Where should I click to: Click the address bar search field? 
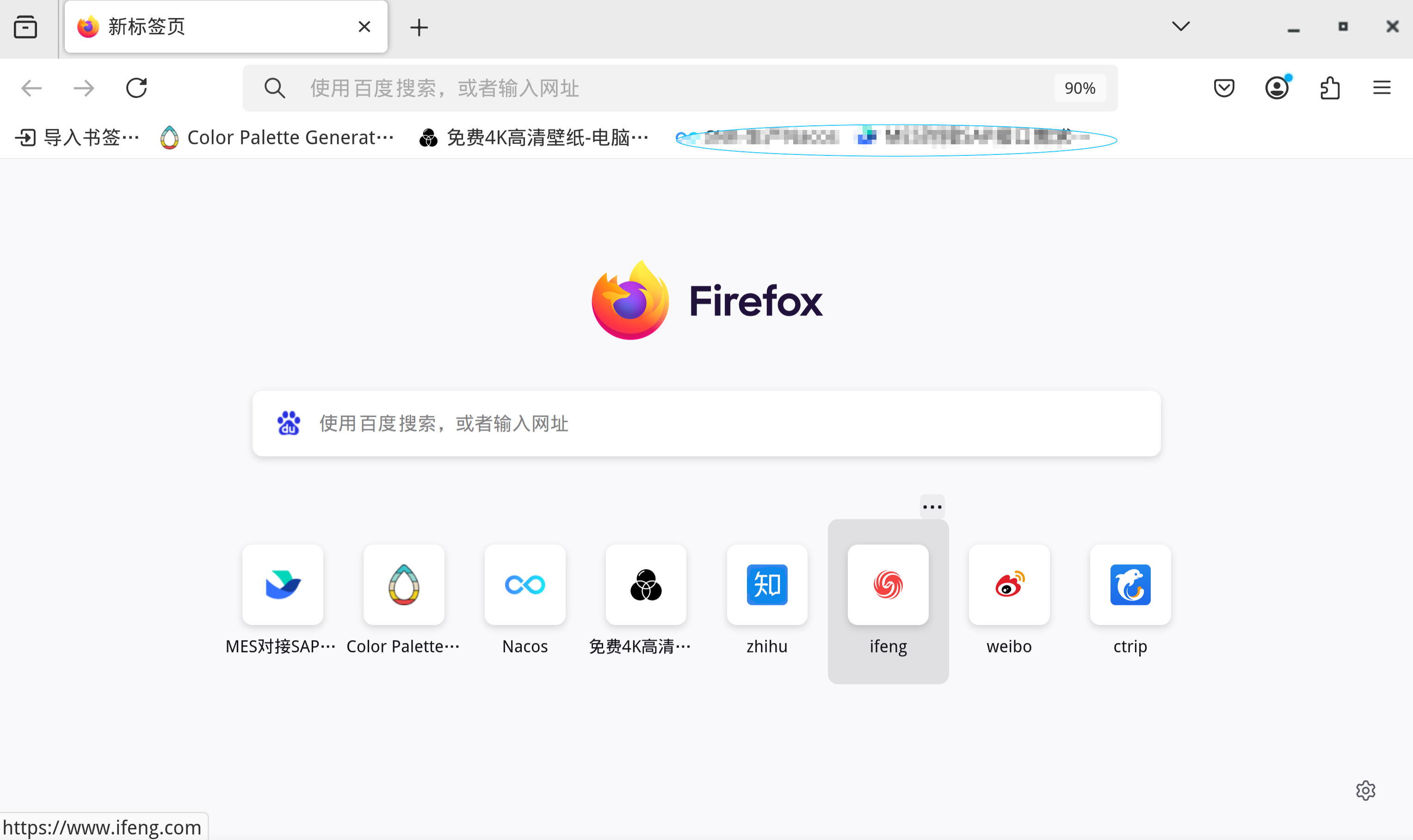[x=680, y=88]
